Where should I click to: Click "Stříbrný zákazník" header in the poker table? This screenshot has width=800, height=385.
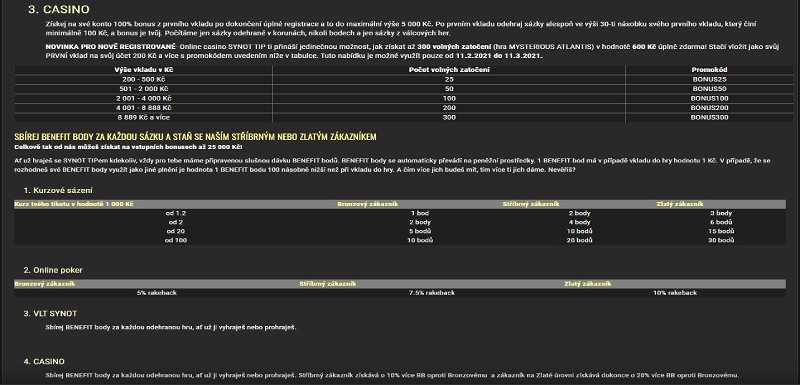328,284
